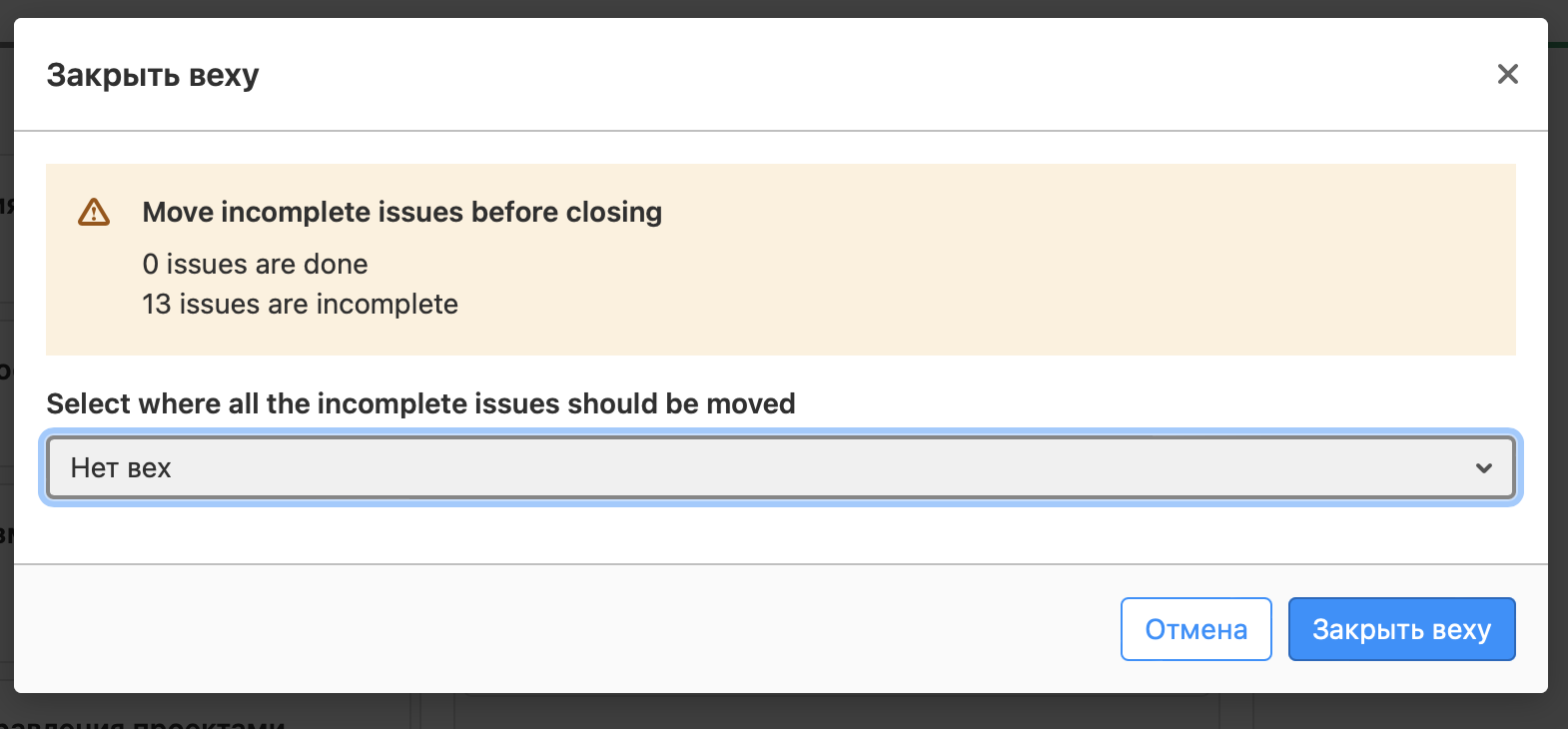Click the dropdown chevron arrow
The image size is (1568, 729).
coord(1484,467)
